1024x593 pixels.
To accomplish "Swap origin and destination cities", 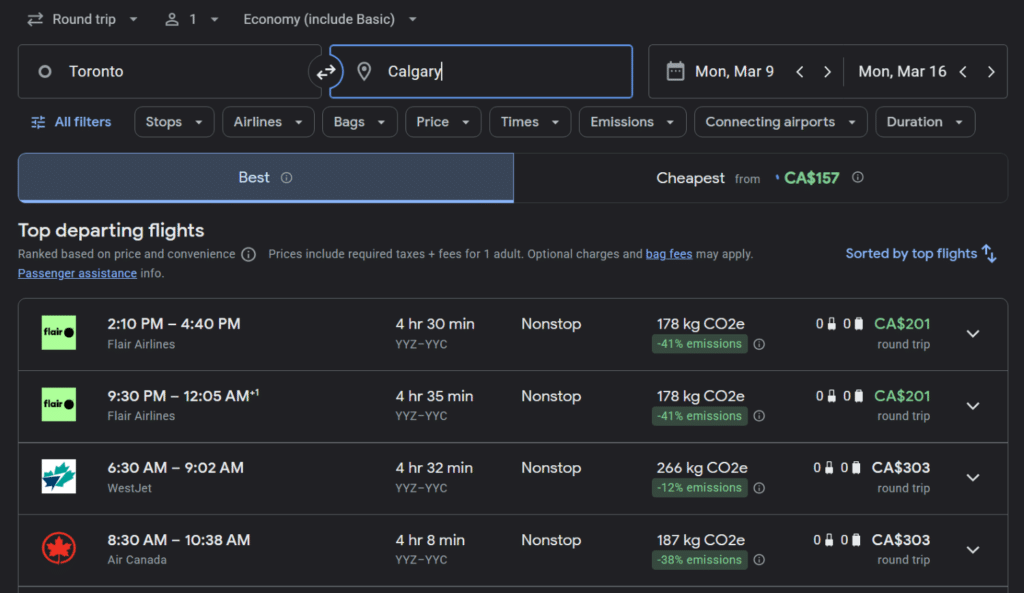I will coord(325,72).
